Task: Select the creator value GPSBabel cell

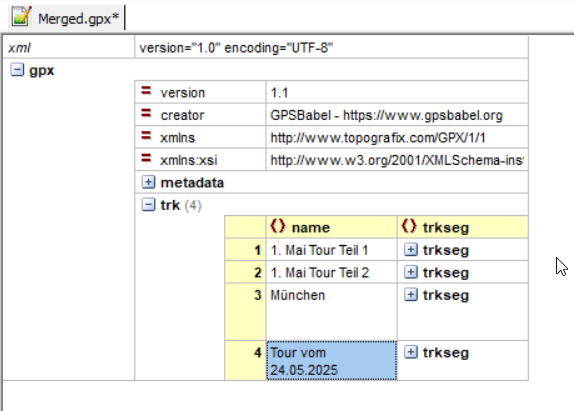Action: pos(397,115)
